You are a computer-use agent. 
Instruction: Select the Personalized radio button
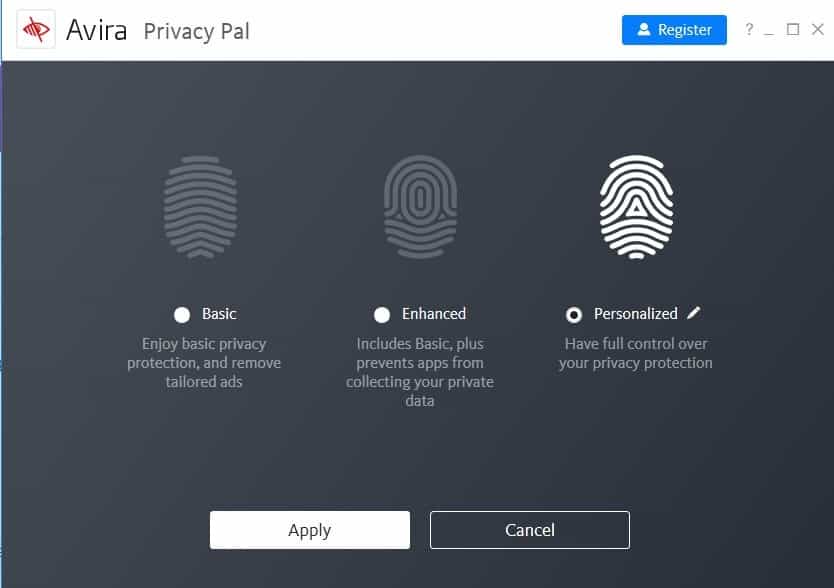[574, 313]
